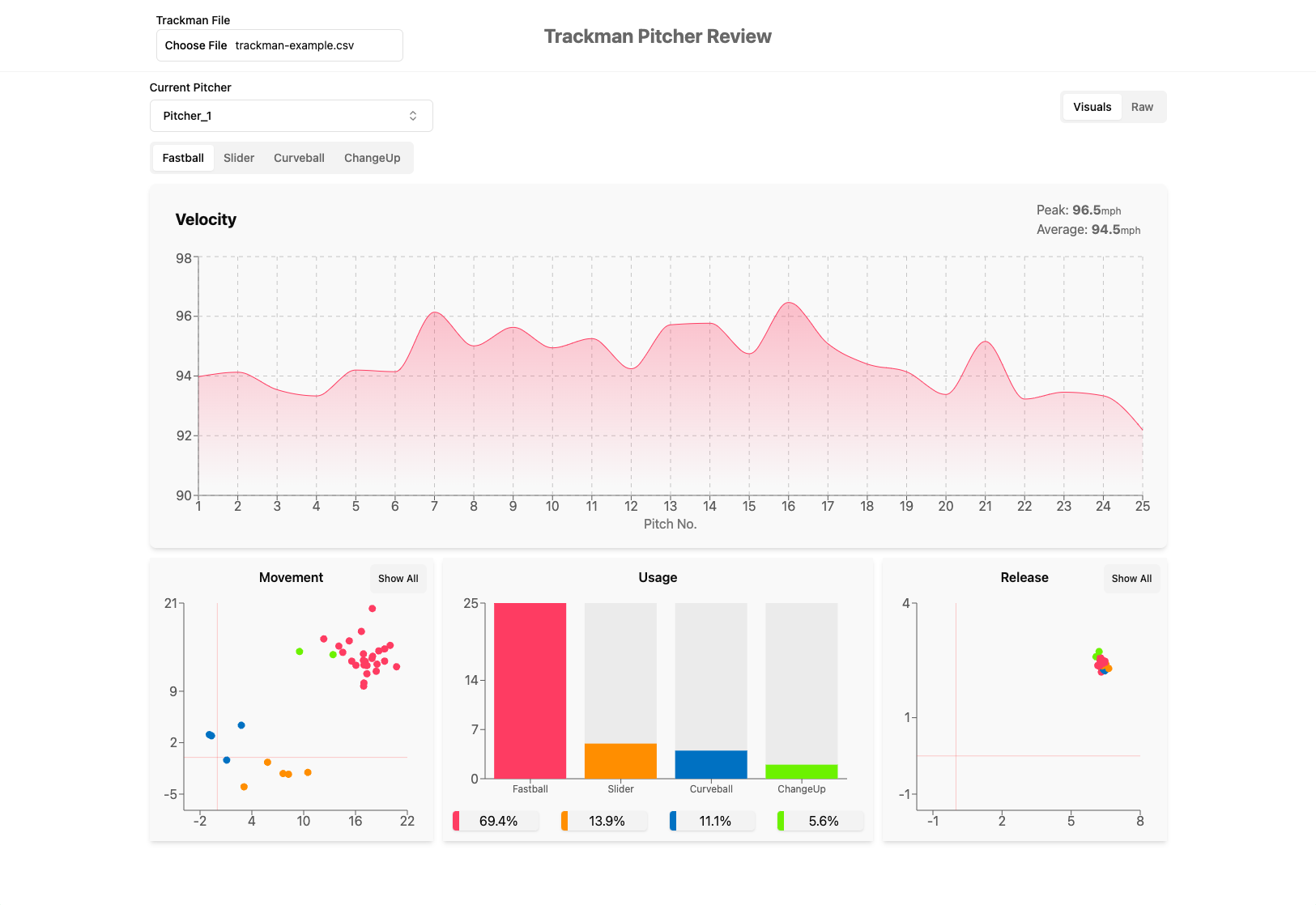The width and height of the screenshot is (1316, 905).
Task: Click the Peak 96.5mph label
Action: click(x=1079, y=210)
